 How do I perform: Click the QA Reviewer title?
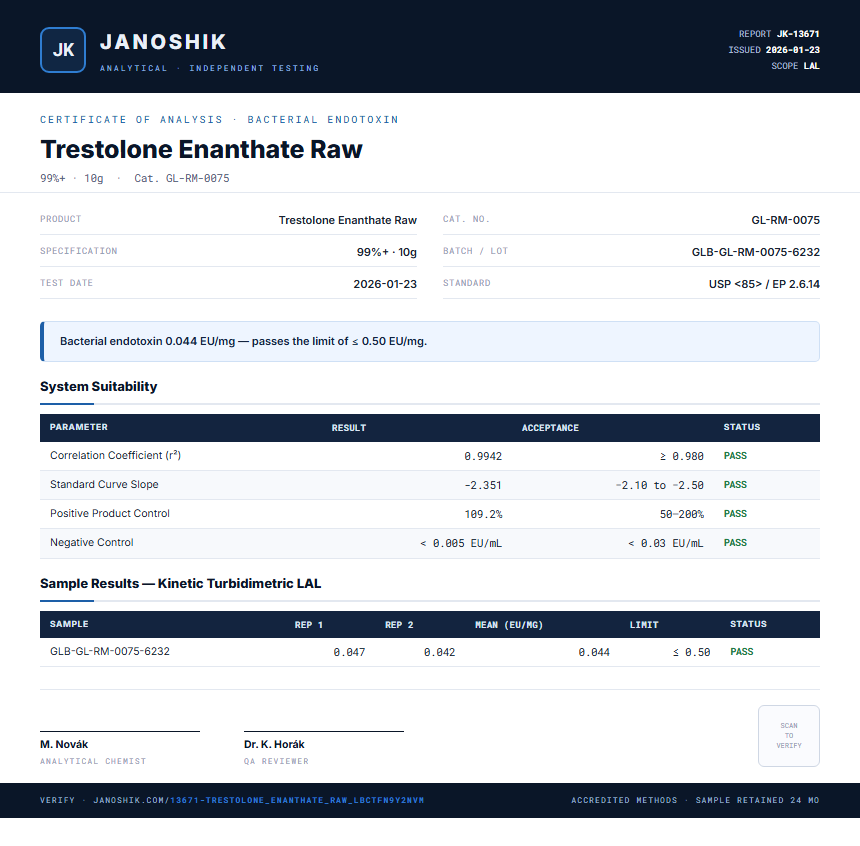coord(276,761)
